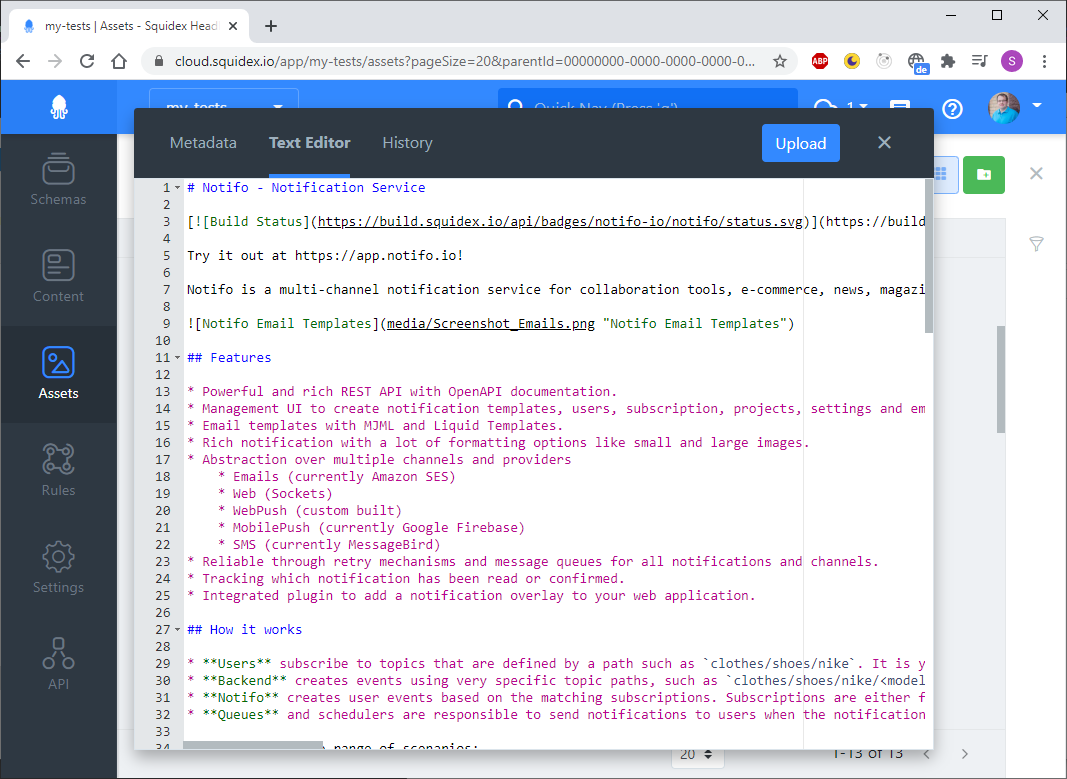The height and width of the screenshot is (779, 1067).
Task: Open the Settings section in the sidebar
Action: pyautogui.click(x=58, y=567)
